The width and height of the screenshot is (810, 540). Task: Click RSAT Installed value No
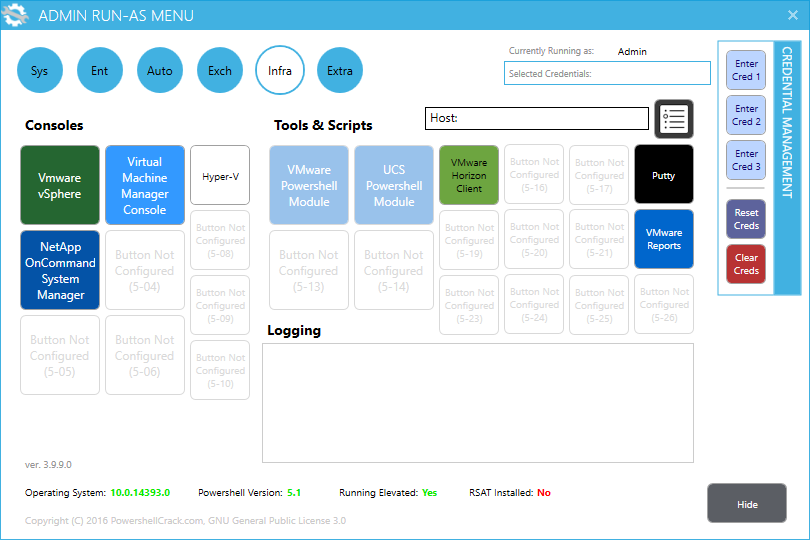click(x=544, y=492)
